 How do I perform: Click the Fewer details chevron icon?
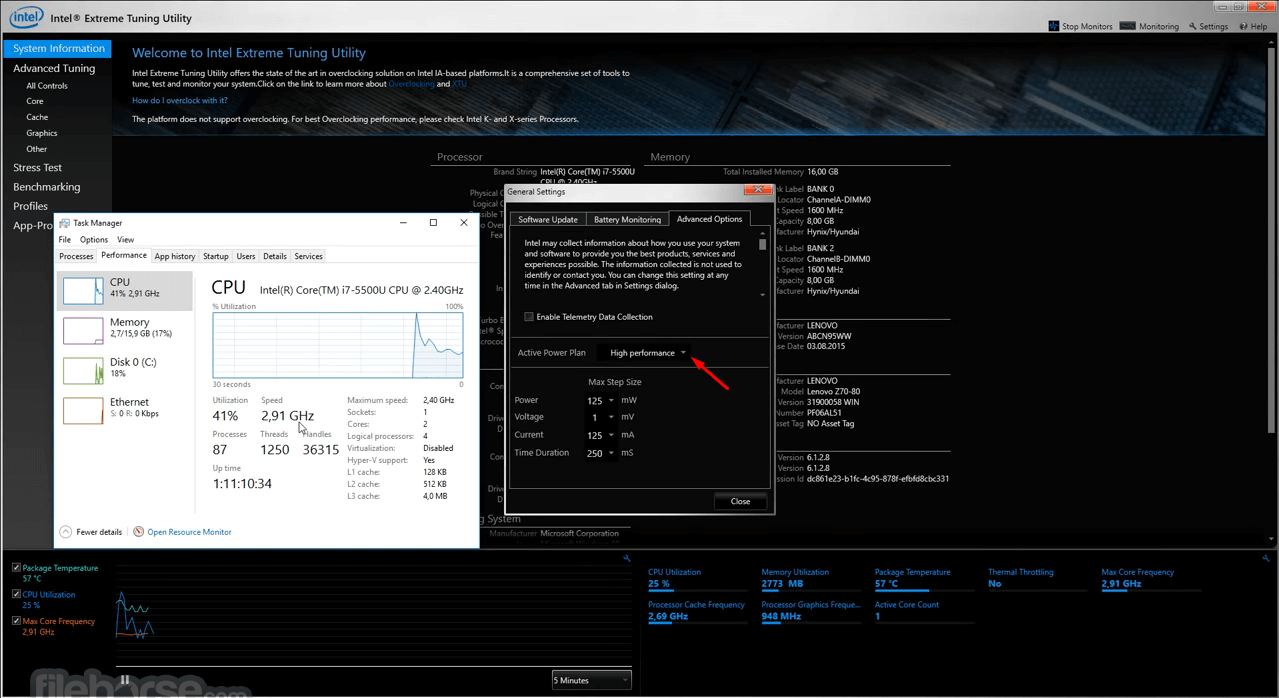pyautogui.click(x=66, y=532)
